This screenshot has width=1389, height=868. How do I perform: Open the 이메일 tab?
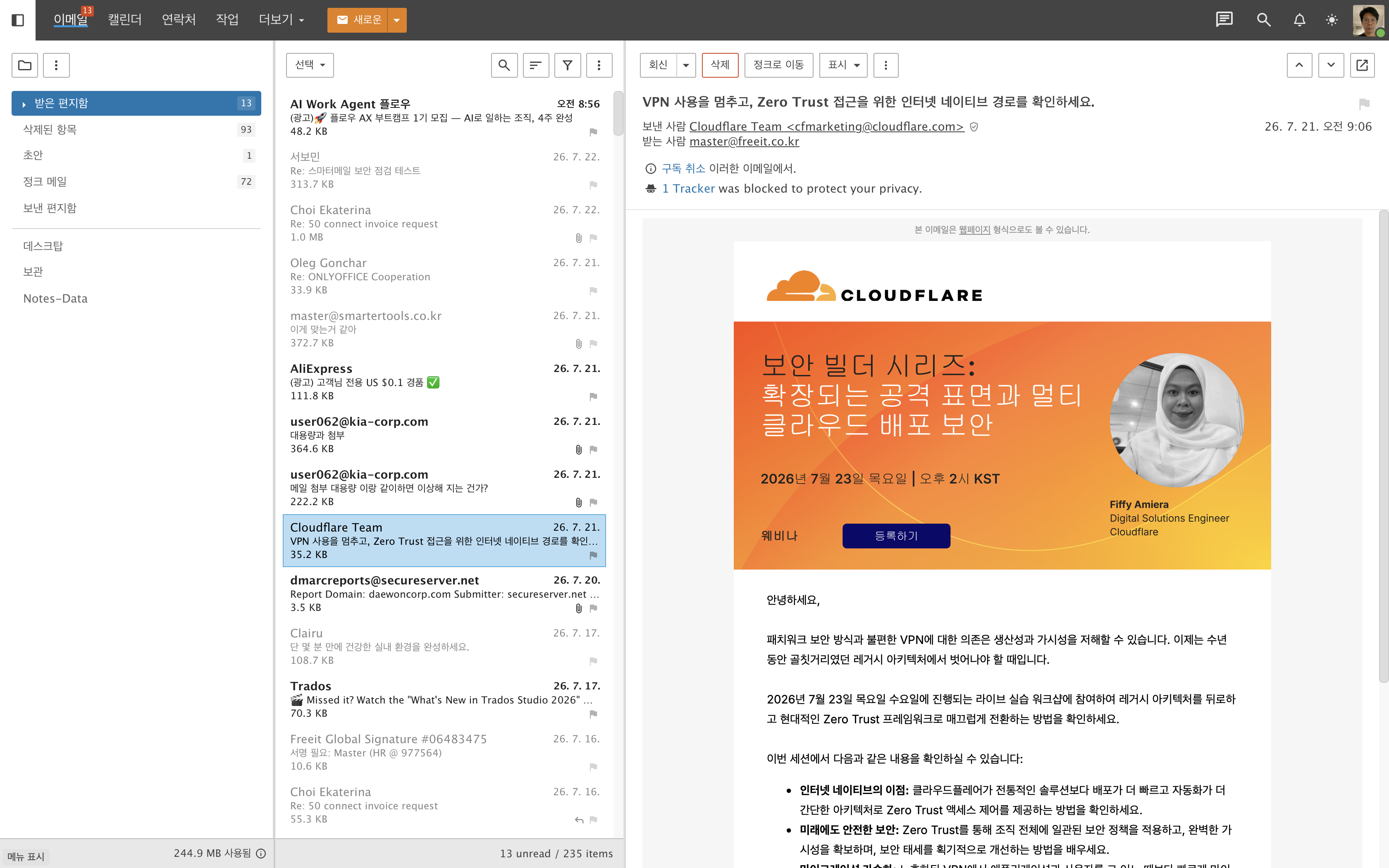pos(71,19)
